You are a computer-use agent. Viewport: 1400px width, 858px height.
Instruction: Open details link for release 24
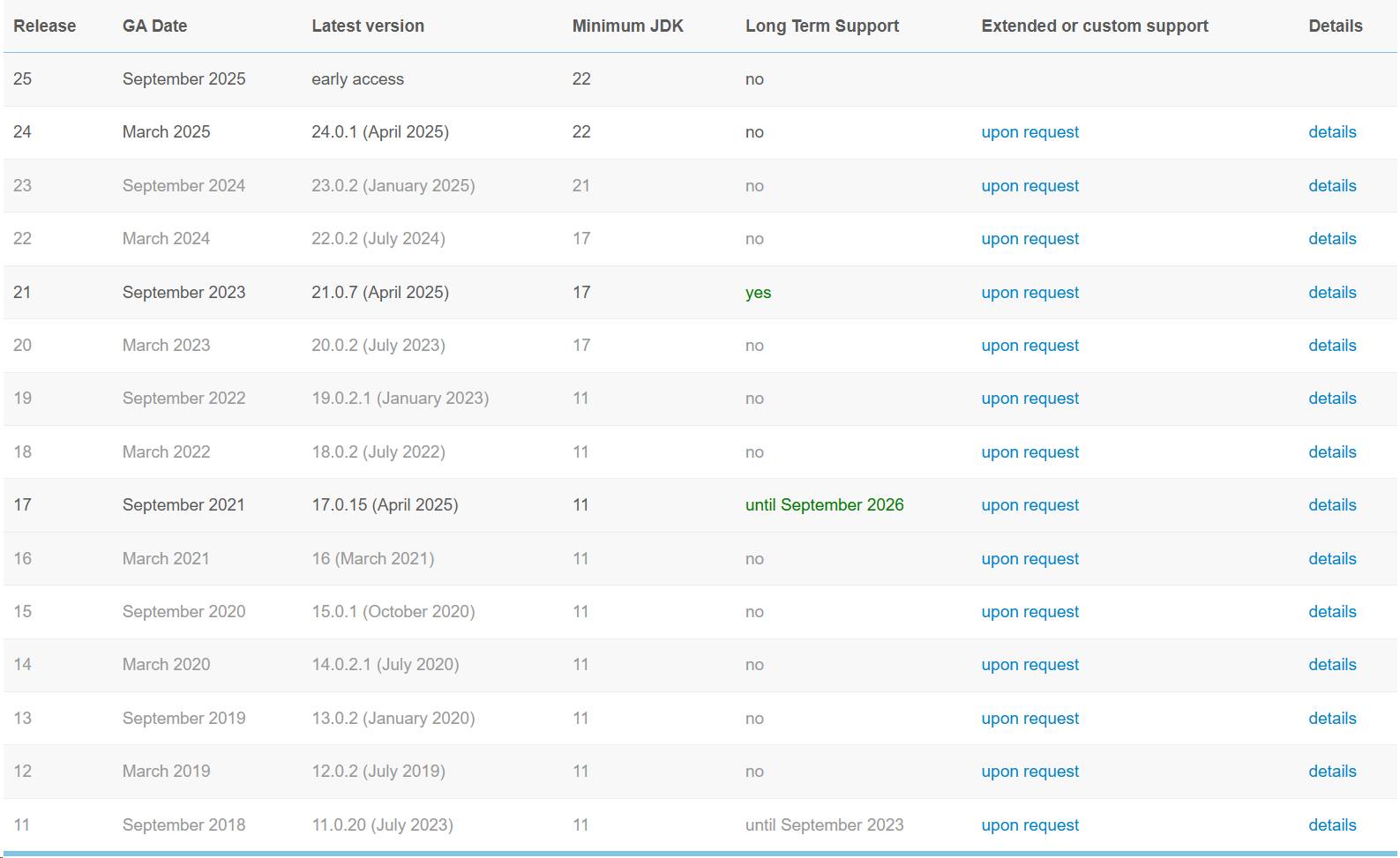point(1332,132)
